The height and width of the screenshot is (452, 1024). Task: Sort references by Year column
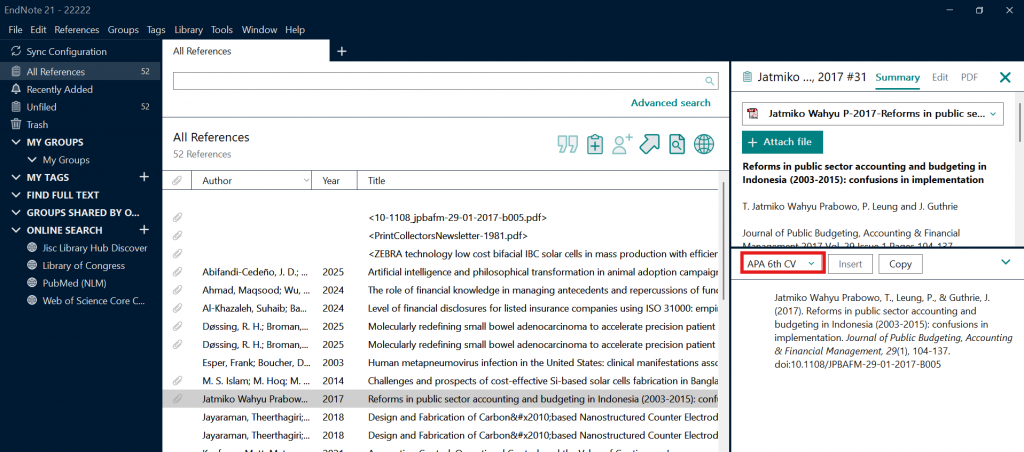(334, 181)
